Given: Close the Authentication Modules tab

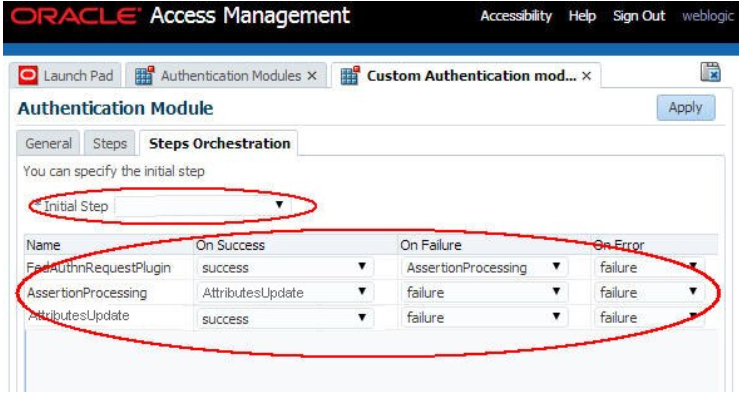Looking at the screenshot, I should tap(312, 76).
